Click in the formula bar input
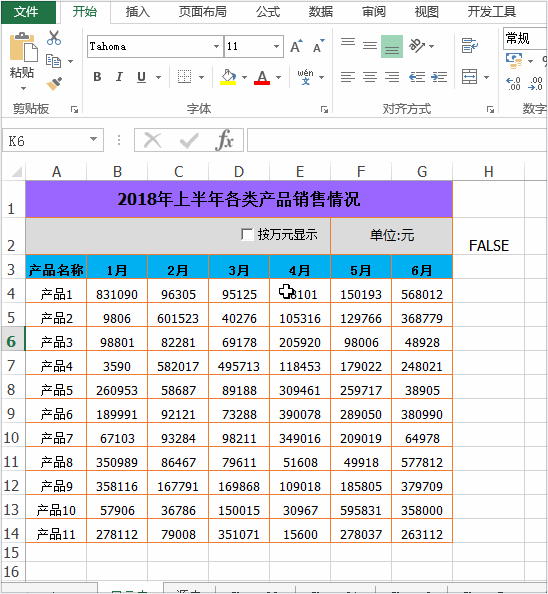Screen dimensions: 548x594 point(397,140)
